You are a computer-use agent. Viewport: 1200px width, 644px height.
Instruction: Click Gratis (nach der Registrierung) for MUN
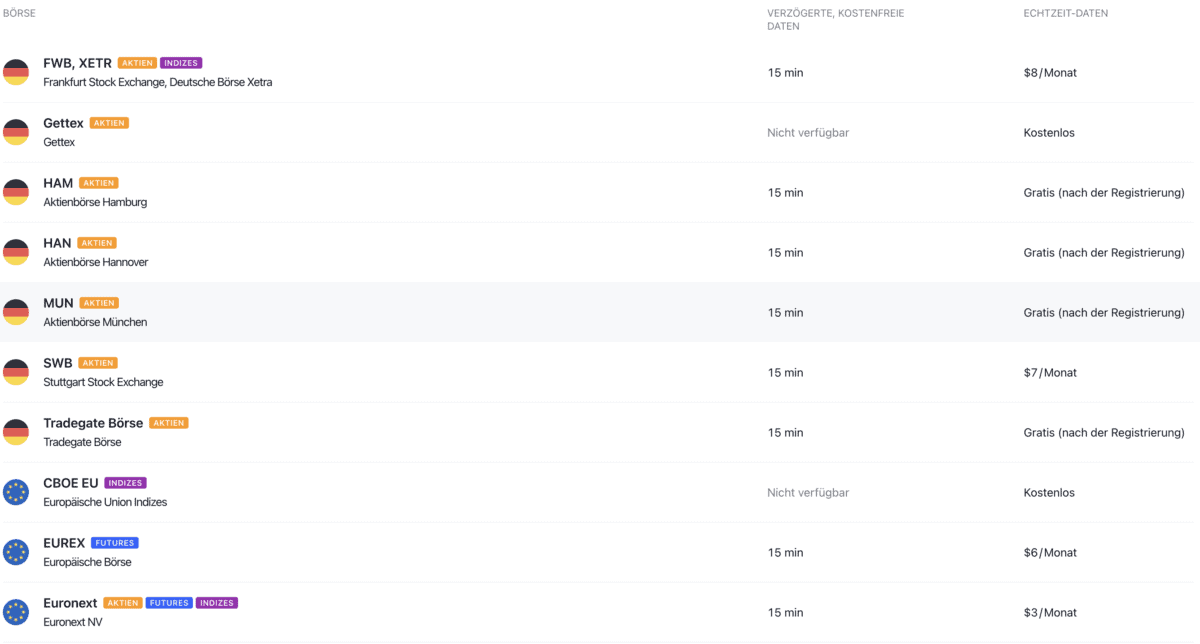click(x=1104, y=313)
